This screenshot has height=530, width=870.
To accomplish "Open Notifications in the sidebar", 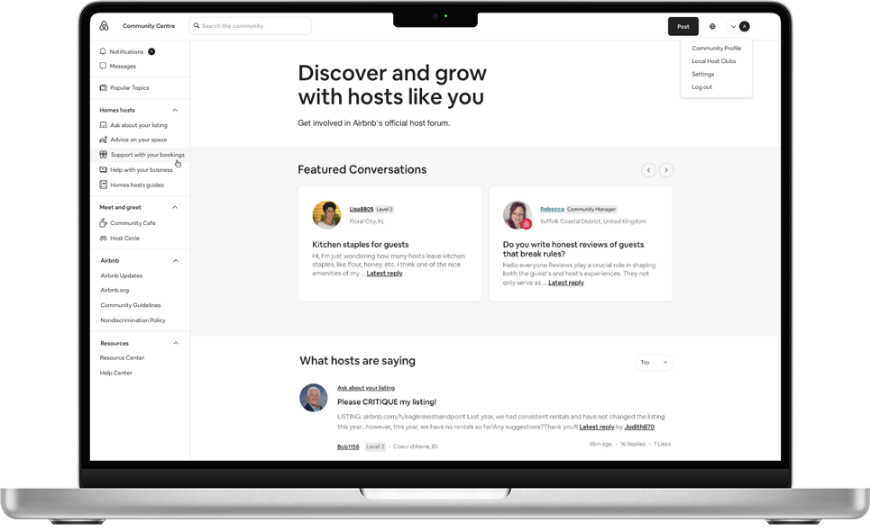I will pos(126,52).
